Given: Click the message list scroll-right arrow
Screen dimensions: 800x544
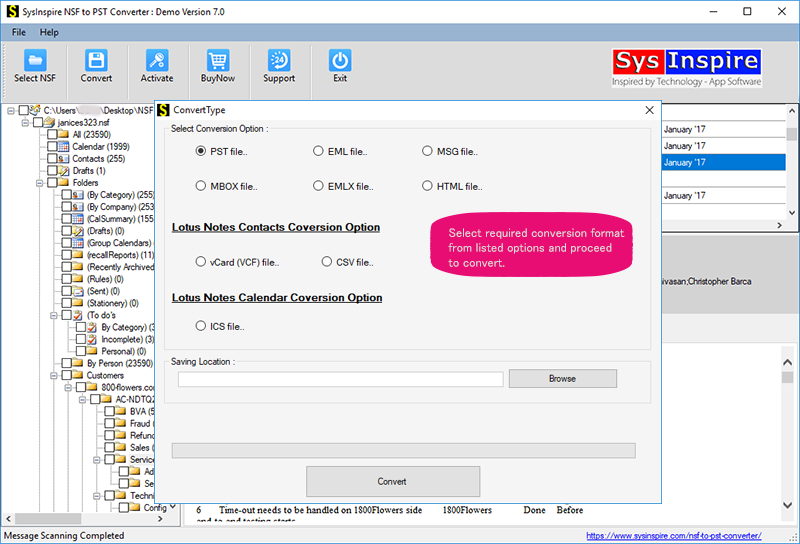Looking at the screenshot, I should [x=779, y=225].
